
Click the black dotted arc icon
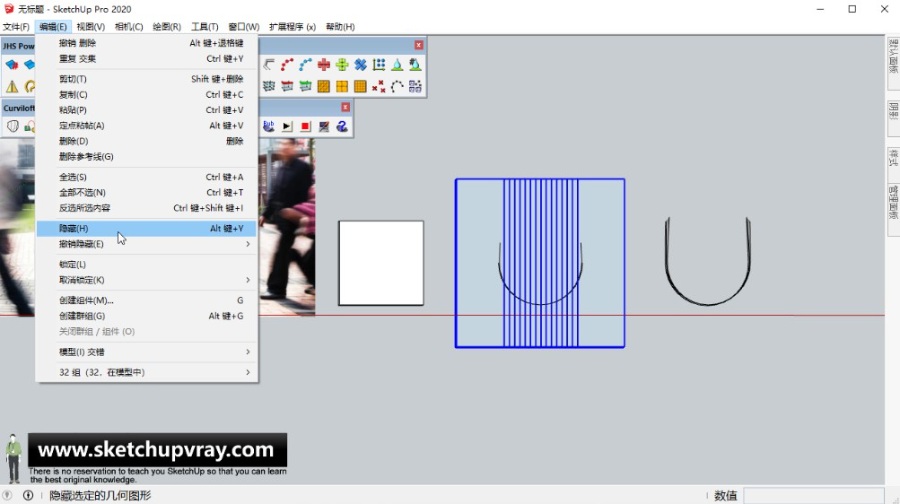pyautogui.click(x=397, y=86)
